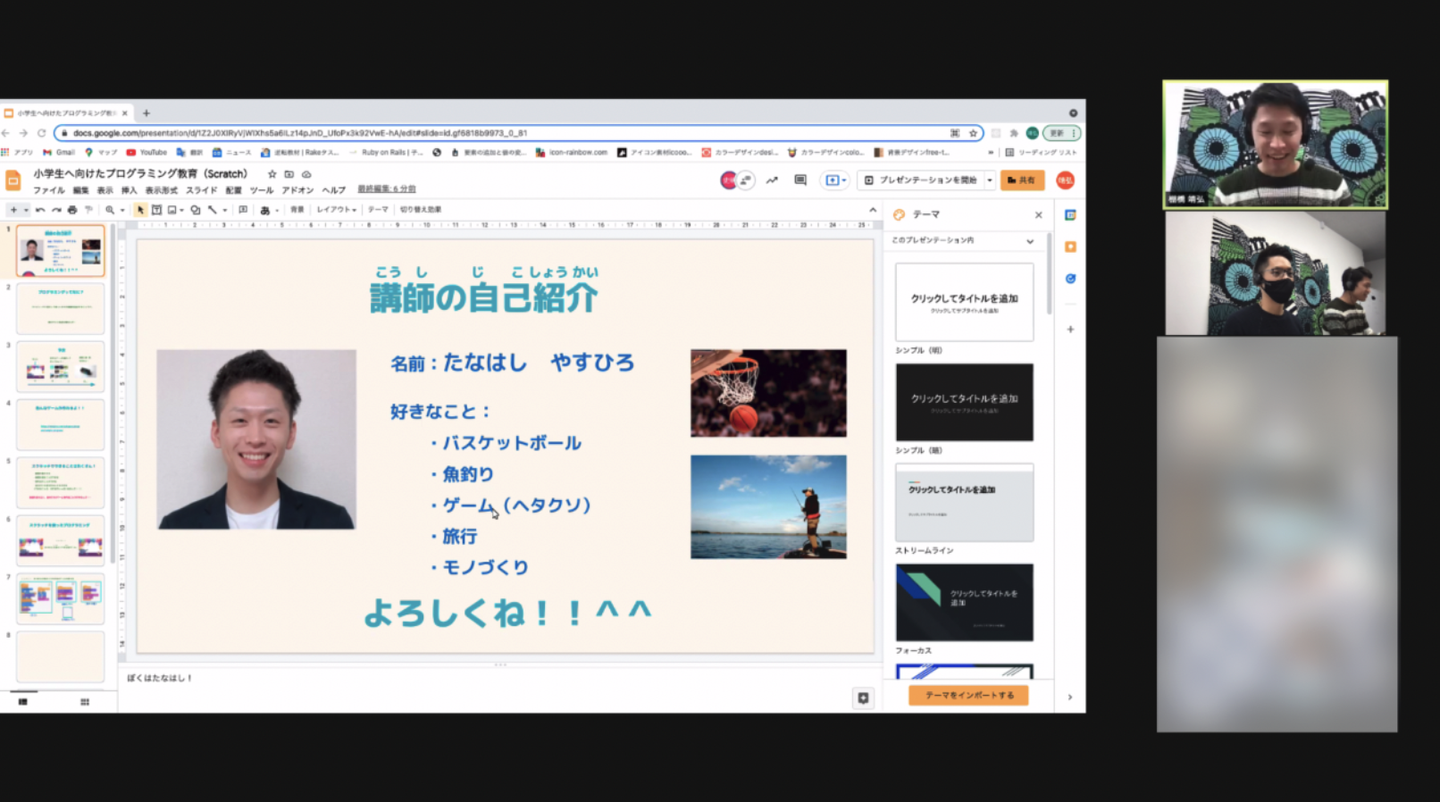Open the comment history icon
Viewport: 1440px width, 802px height.
click(x=800, y=180)
